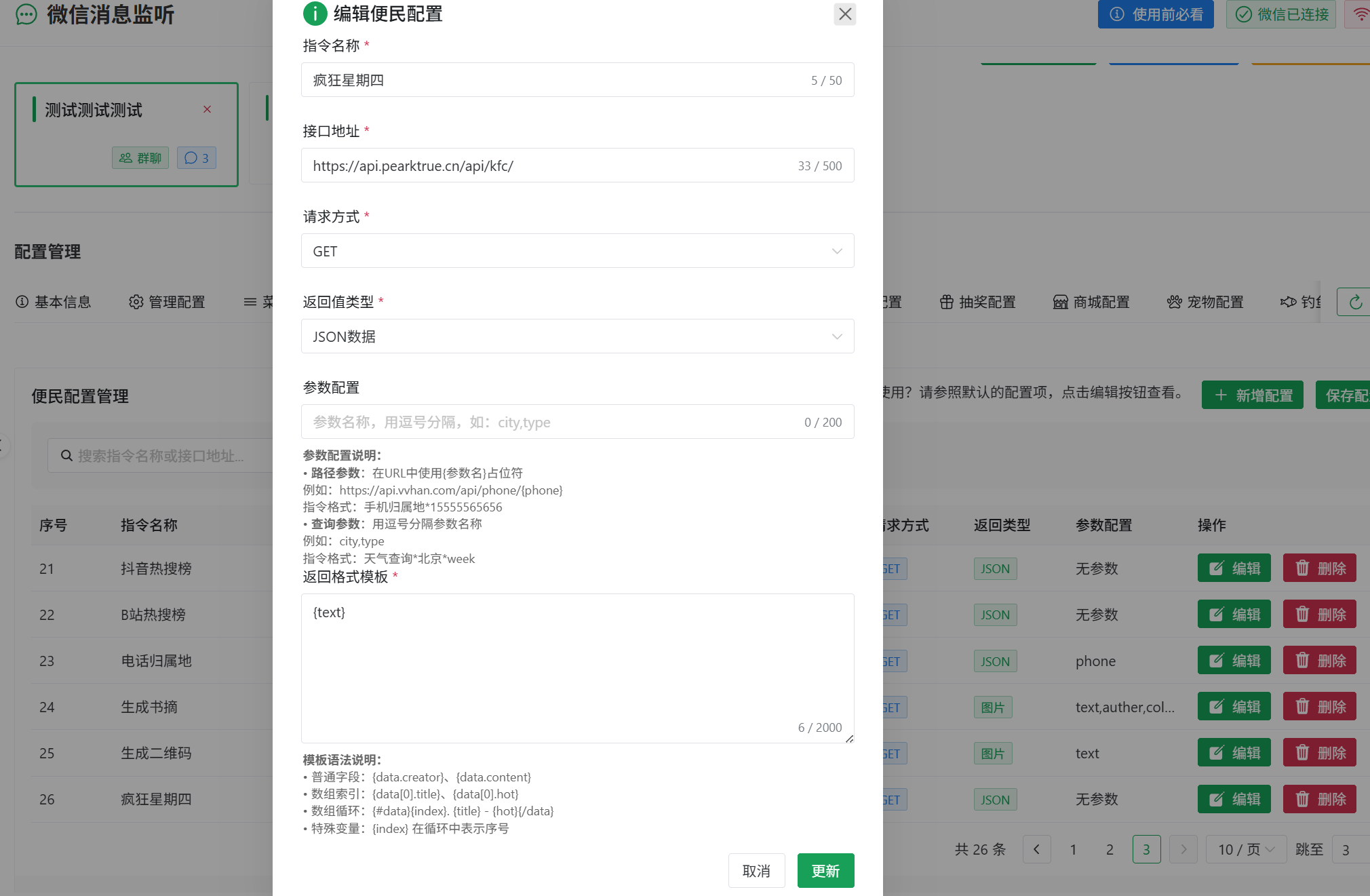This screenshot has height=896, width=1370.
Task: Click the 接口地址 URL input field
Action: 577,165
